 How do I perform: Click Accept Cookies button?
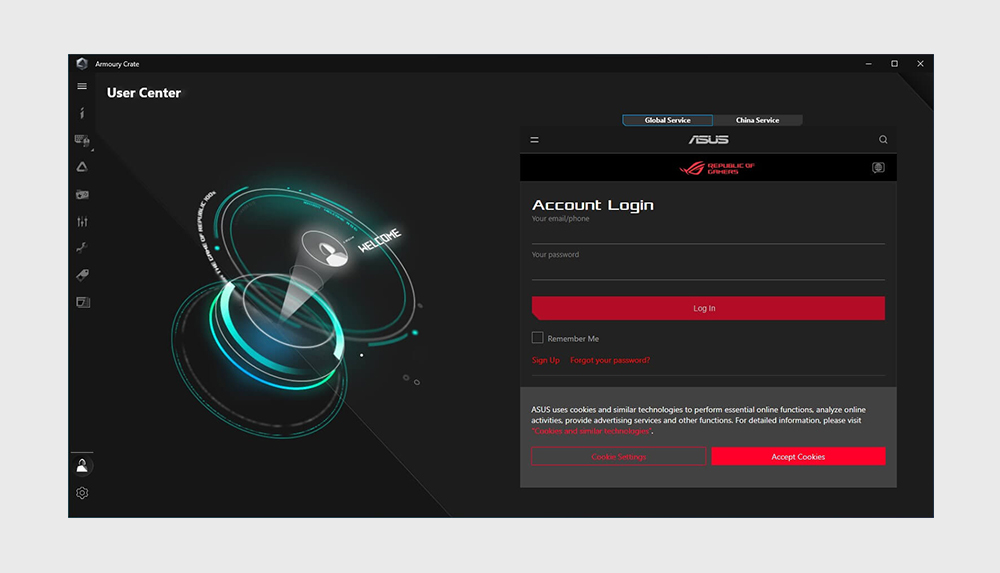pyautogui.click(x=798, y=456)
